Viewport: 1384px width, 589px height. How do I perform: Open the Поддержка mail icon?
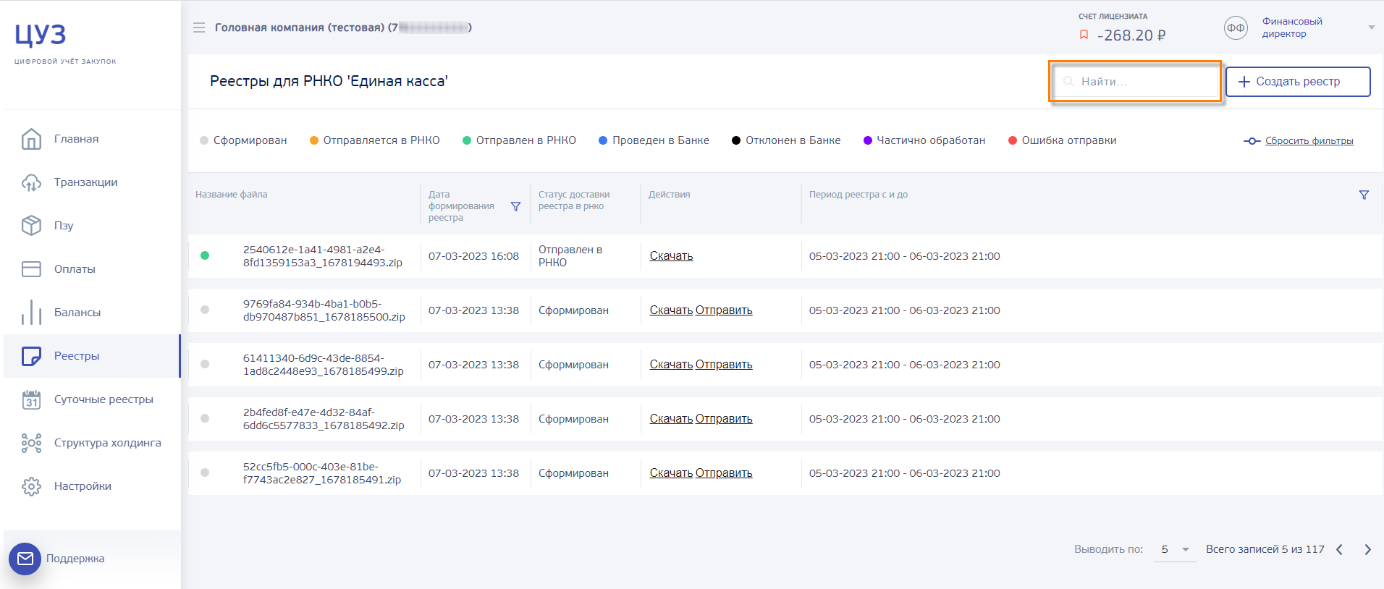click(x=25, y=558)
